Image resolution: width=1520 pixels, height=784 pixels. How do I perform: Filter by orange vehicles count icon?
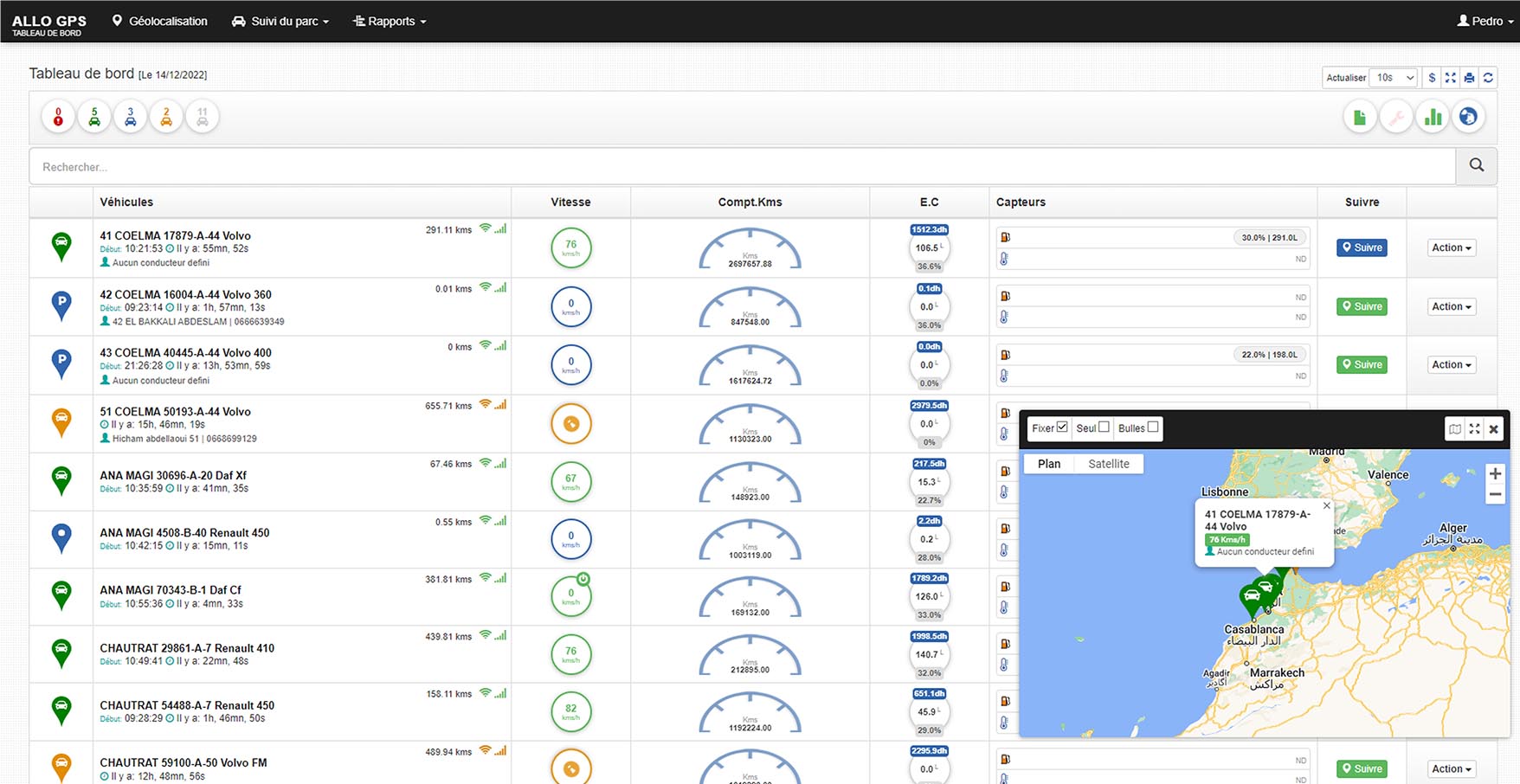point(166,117)
